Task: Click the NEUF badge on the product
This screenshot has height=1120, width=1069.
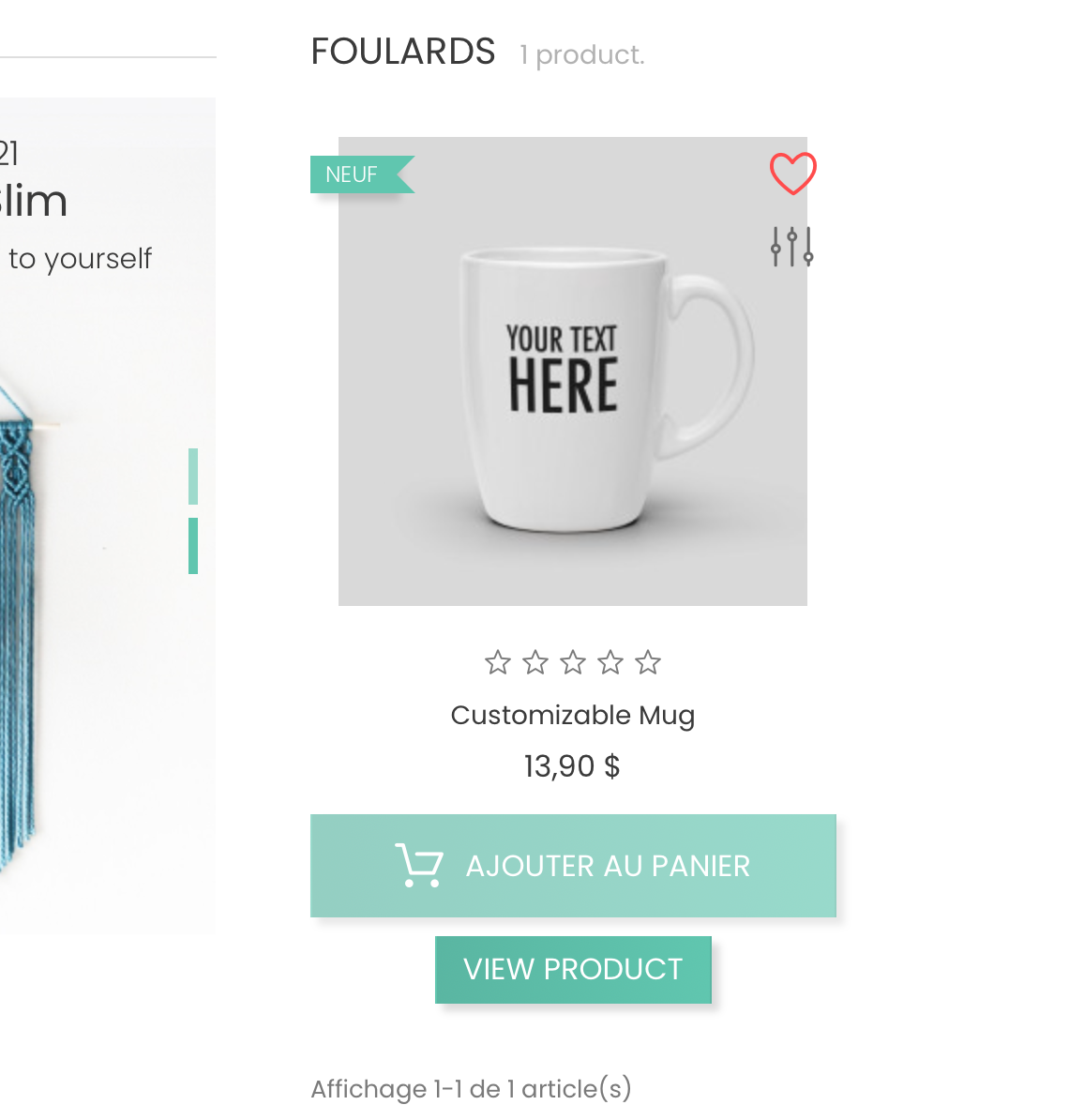Action: pyautogui.click(x=353, y=174)
